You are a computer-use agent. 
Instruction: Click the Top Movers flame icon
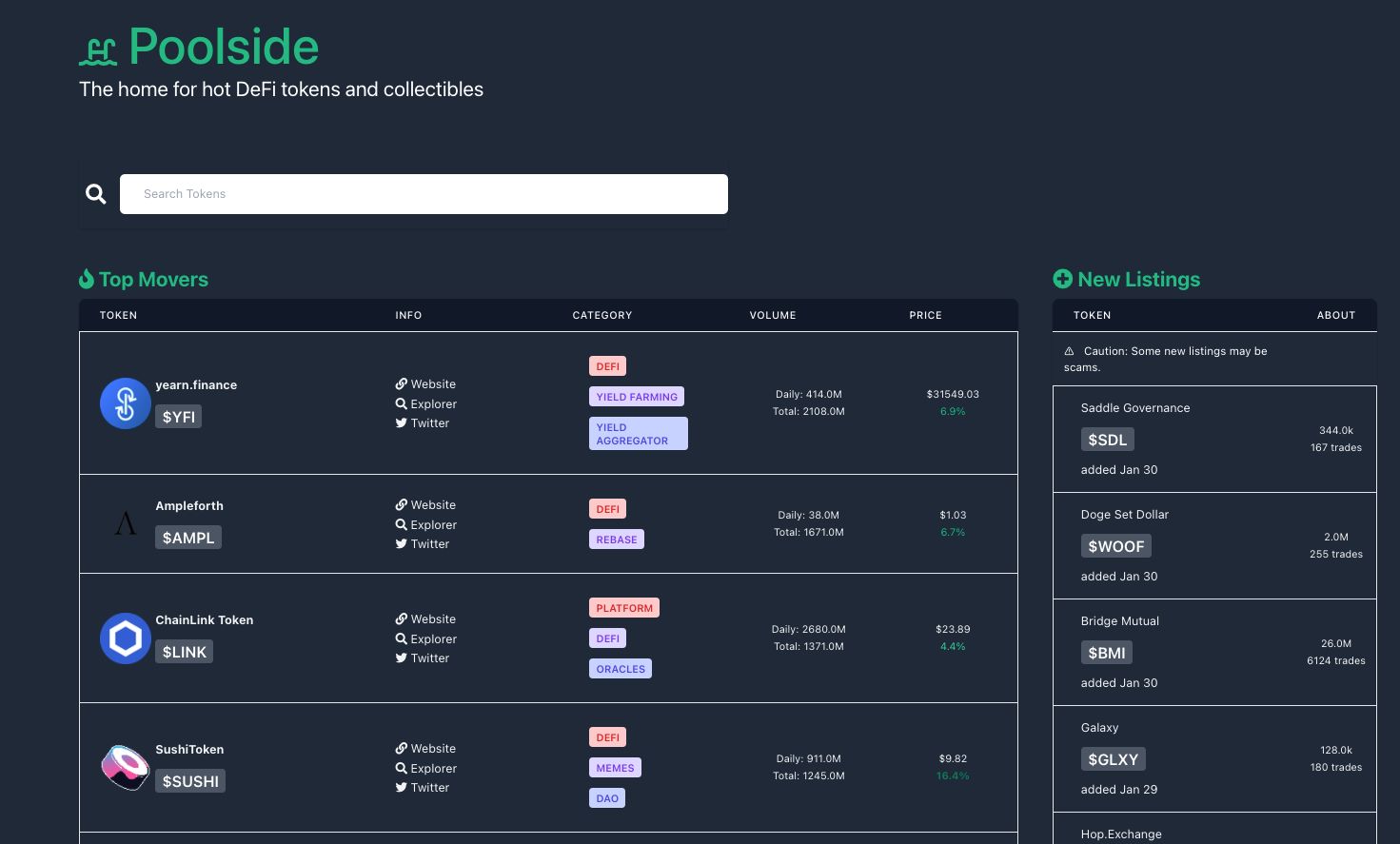87,279
